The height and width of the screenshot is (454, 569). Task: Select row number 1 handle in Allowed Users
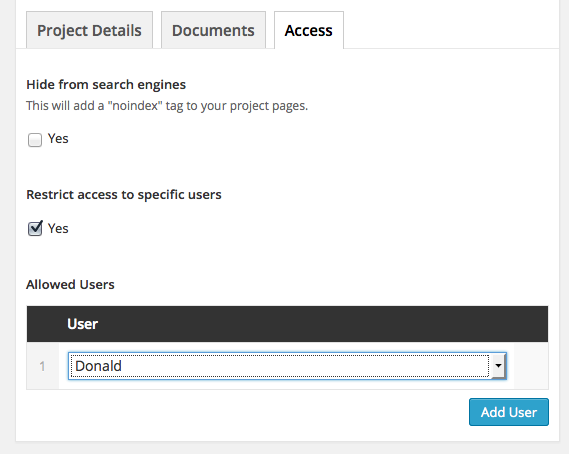coord(42,366)
